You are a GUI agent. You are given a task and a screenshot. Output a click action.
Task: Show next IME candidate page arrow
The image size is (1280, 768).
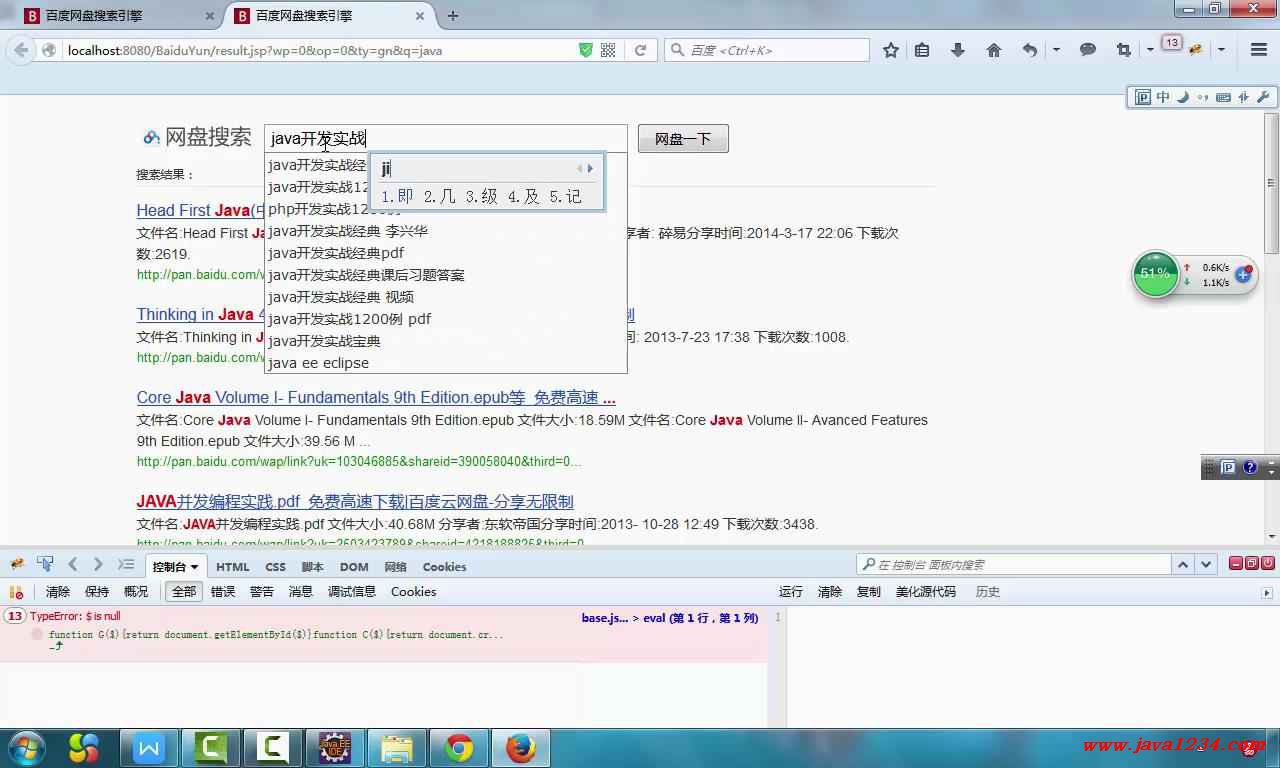[591, 168]
